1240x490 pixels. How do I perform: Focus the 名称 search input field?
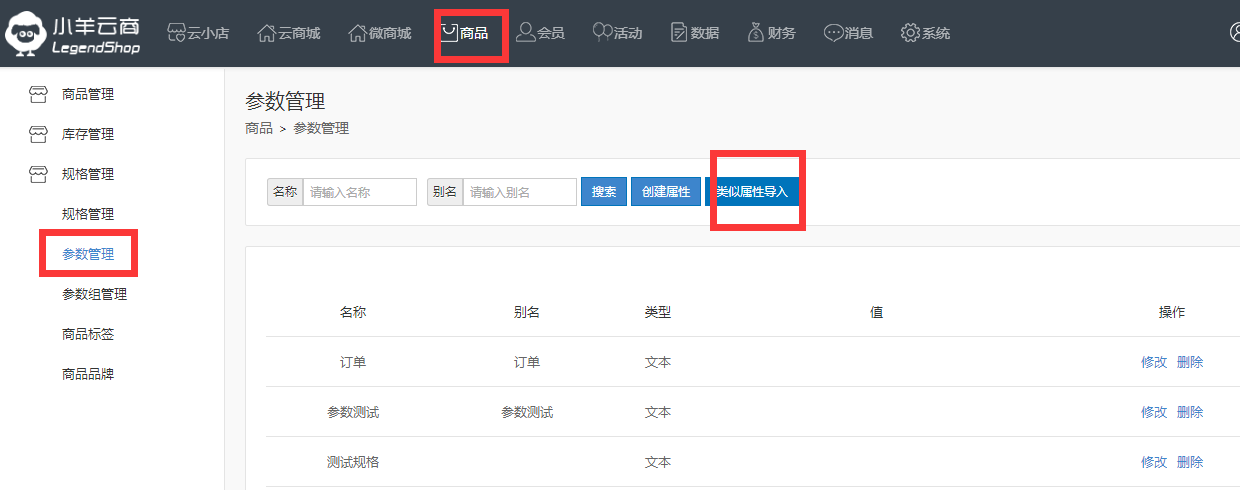pos(360,192)
